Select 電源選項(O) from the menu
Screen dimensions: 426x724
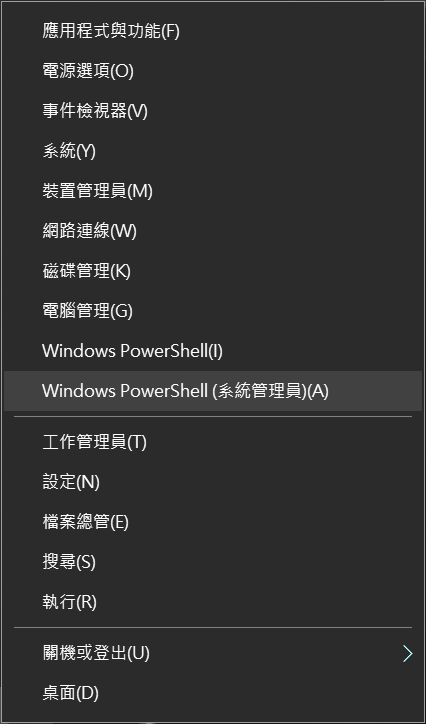[x=213, y=71]
